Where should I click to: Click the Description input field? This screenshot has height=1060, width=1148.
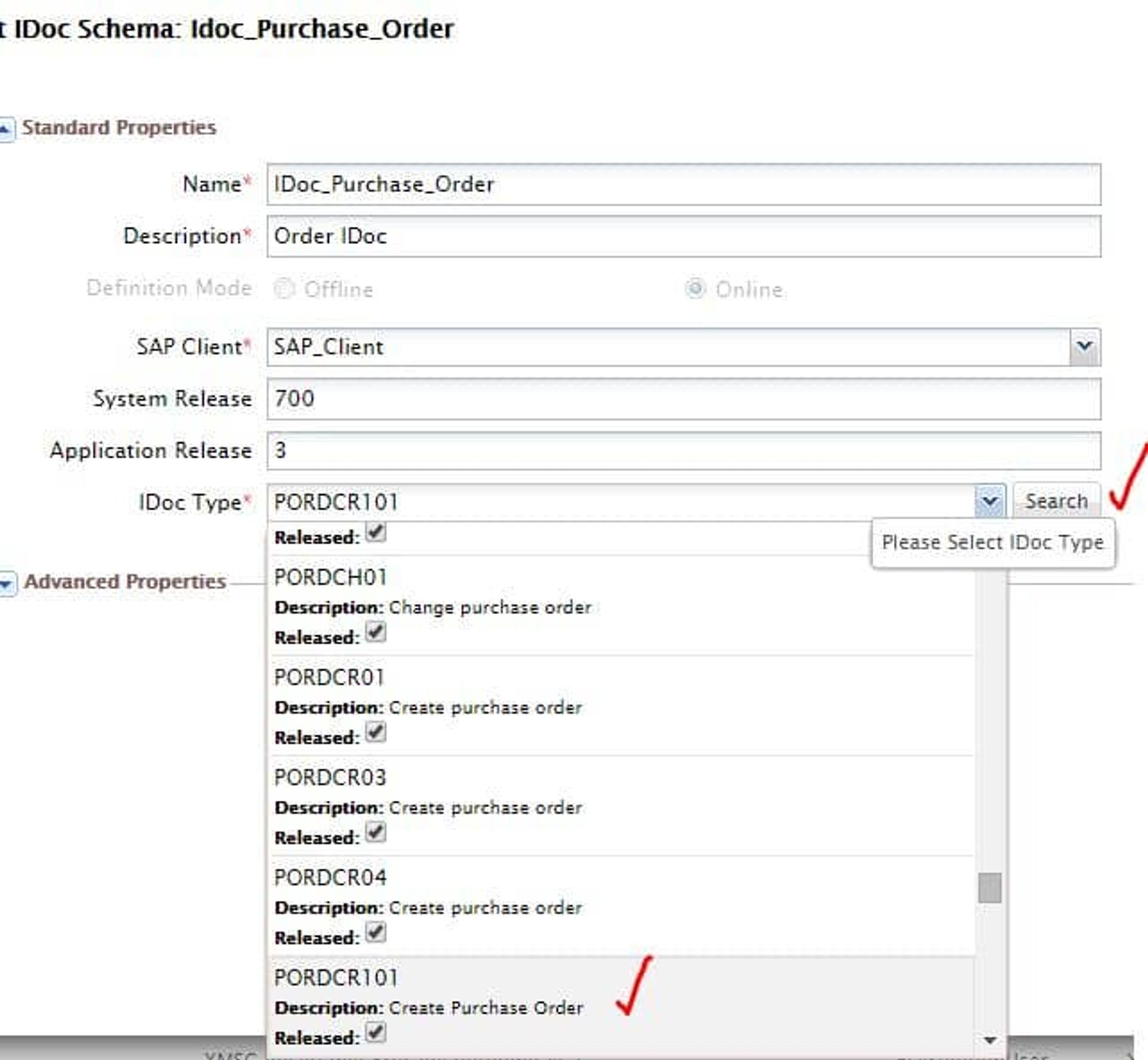pos(683,236)
